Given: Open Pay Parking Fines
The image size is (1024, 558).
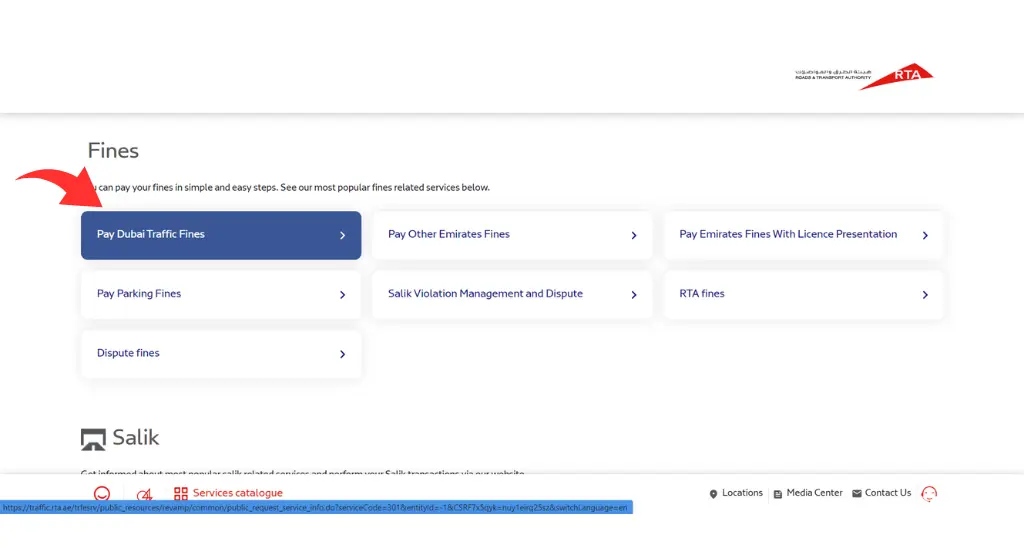Looking at the screenshot, I should coord(221,295).
